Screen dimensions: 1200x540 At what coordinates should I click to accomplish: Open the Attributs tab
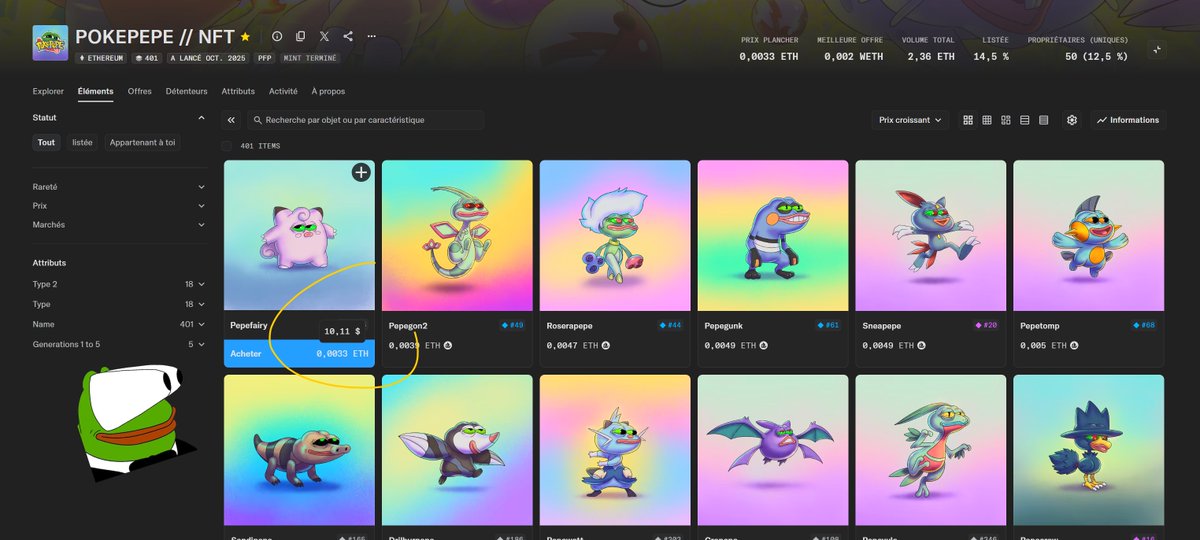click(x=238, y=91)
